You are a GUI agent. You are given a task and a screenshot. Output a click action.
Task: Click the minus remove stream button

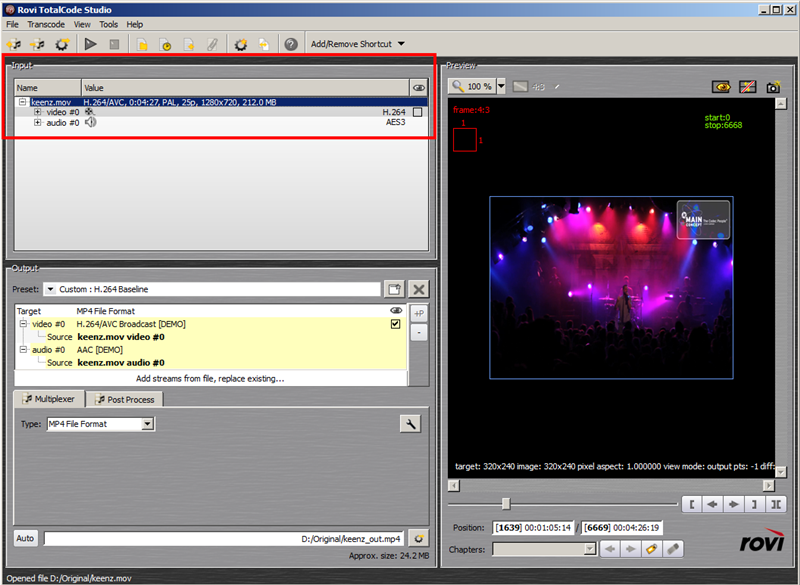pos(419,333)
